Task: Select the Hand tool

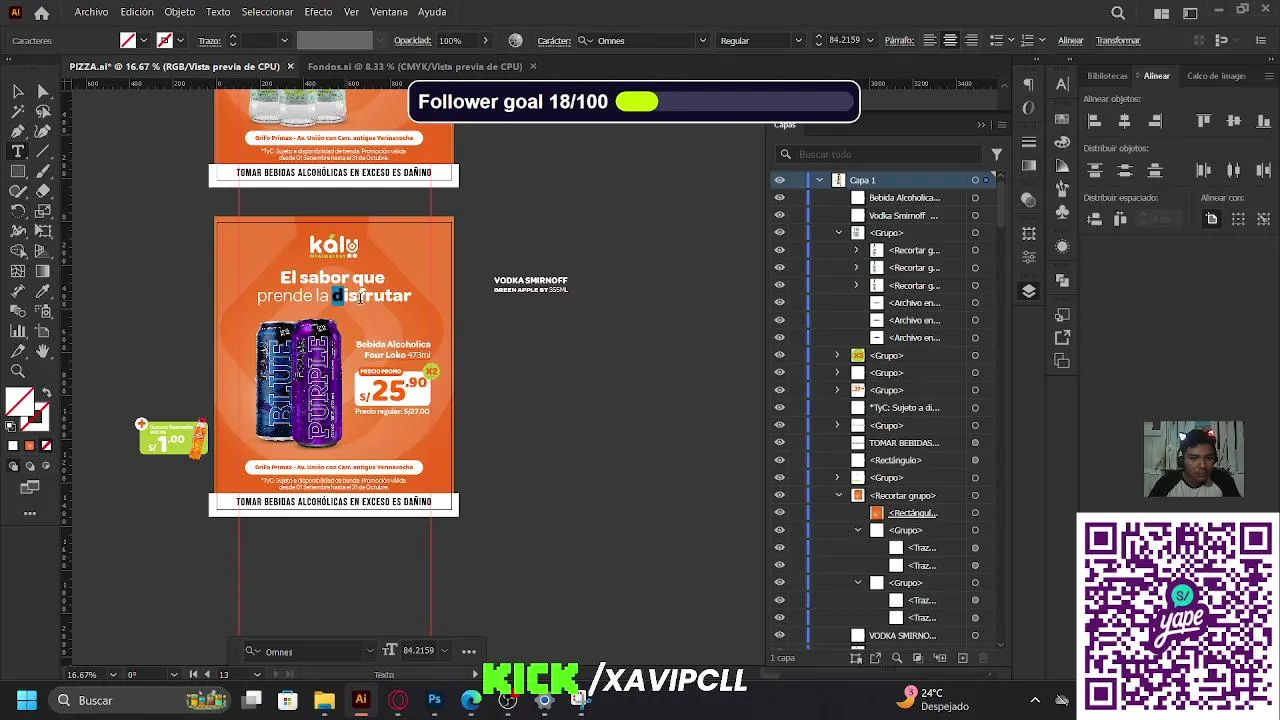Action: 43,351
